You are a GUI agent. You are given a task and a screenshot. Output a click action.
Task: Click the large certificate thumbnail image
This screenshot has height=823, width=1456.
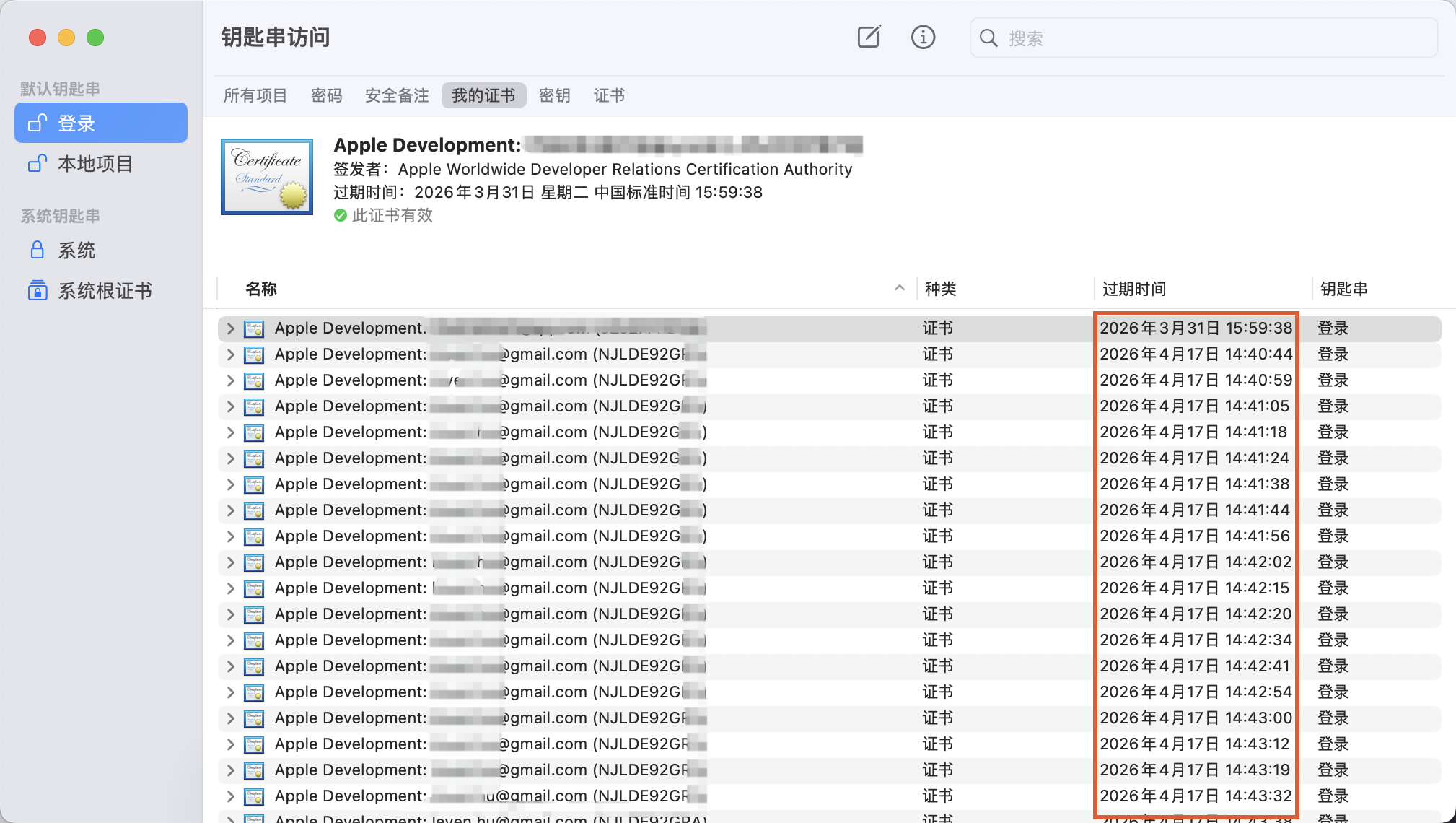[x=267, y=177]
